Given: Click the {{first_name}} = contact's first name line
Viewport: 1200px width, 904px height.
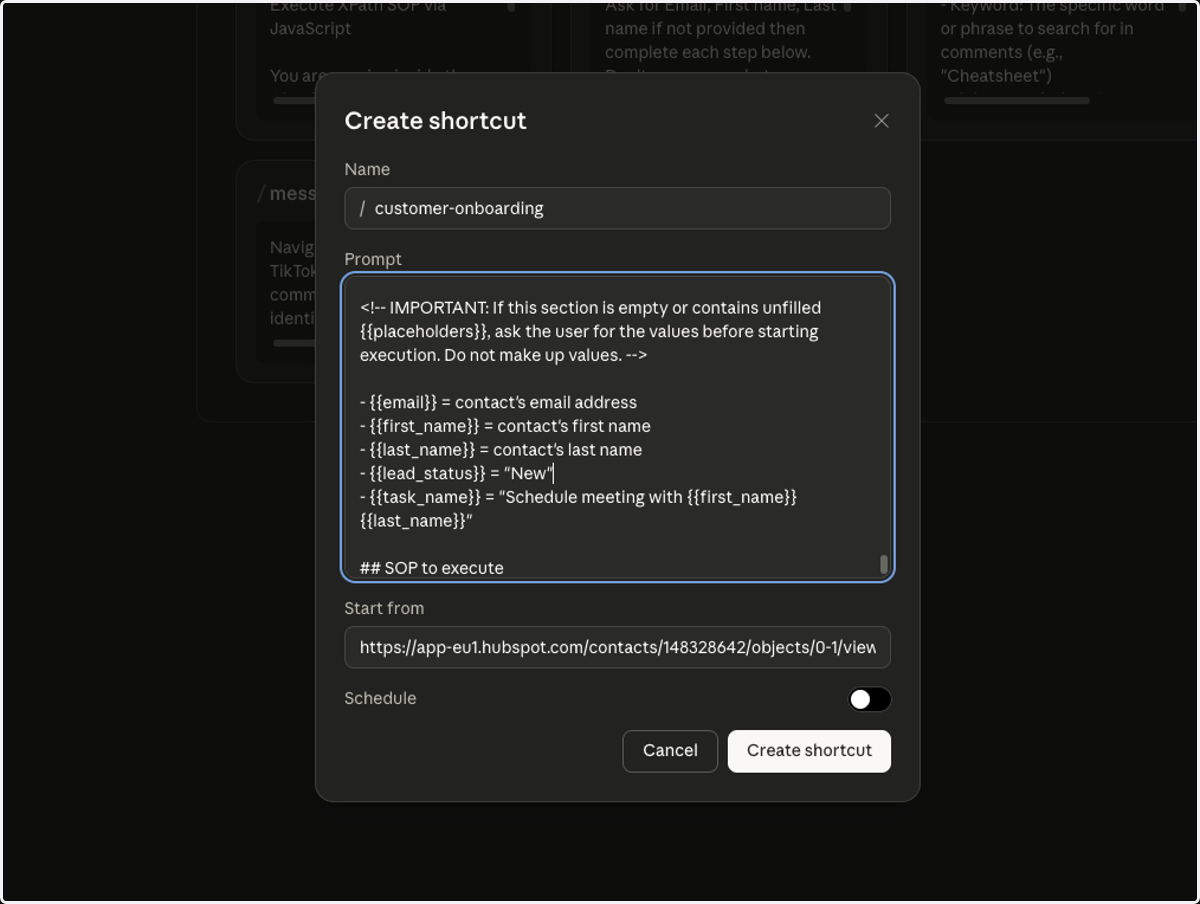Looking at the screenshot, I should 505,426.
